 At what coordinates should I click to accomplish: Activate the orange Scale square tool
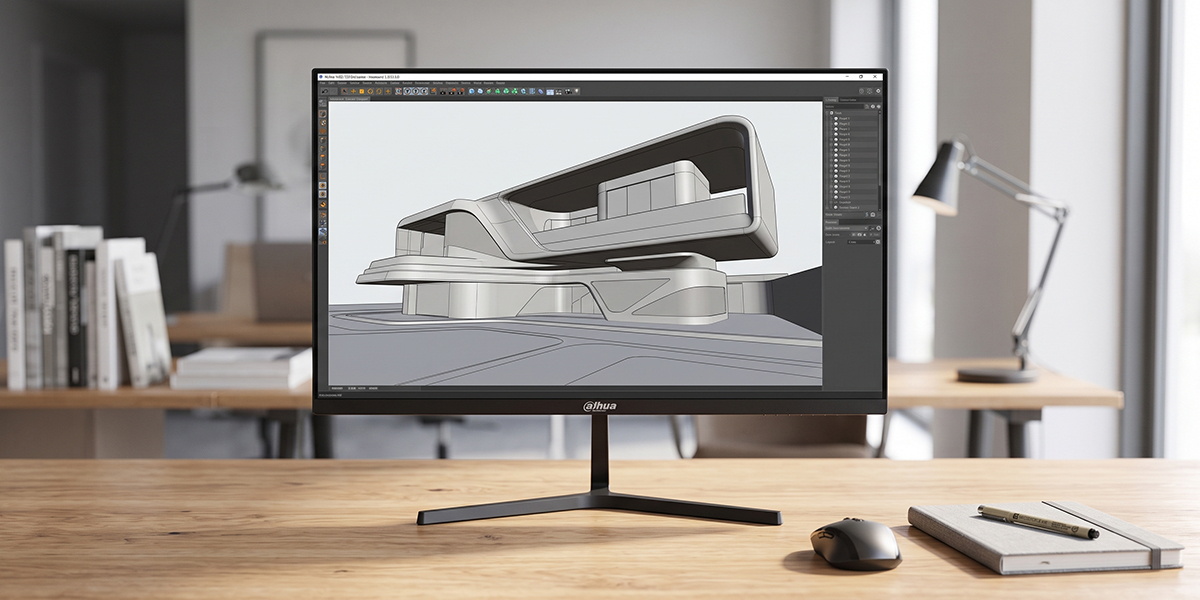[362, 91]
